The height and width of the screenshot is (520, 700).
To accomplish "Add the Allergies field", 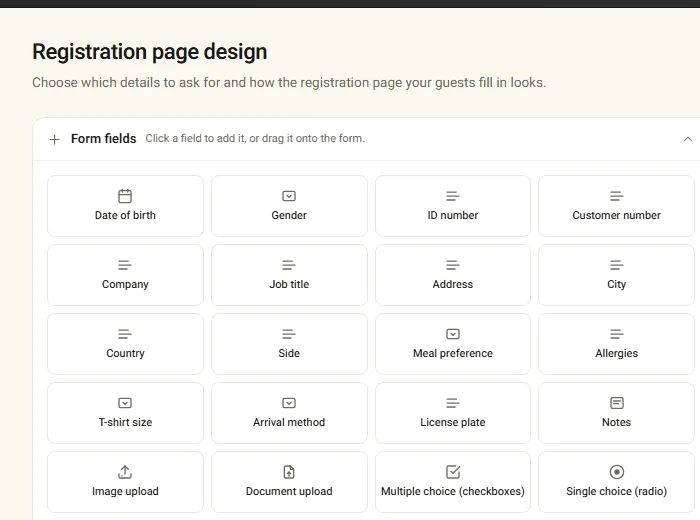I will click(617, 344).
